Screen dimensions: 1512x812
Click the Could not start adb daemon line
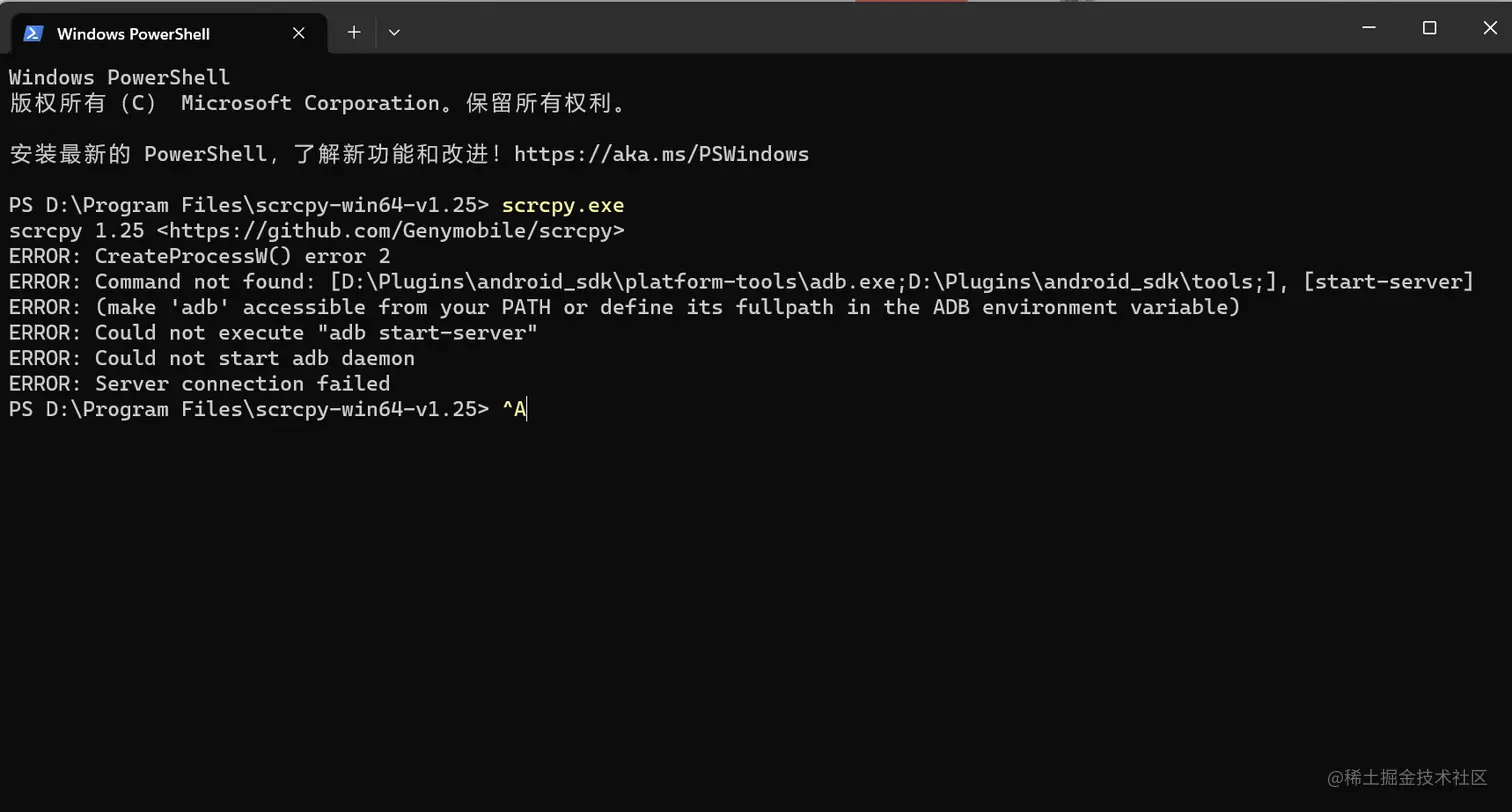point(211,358)
